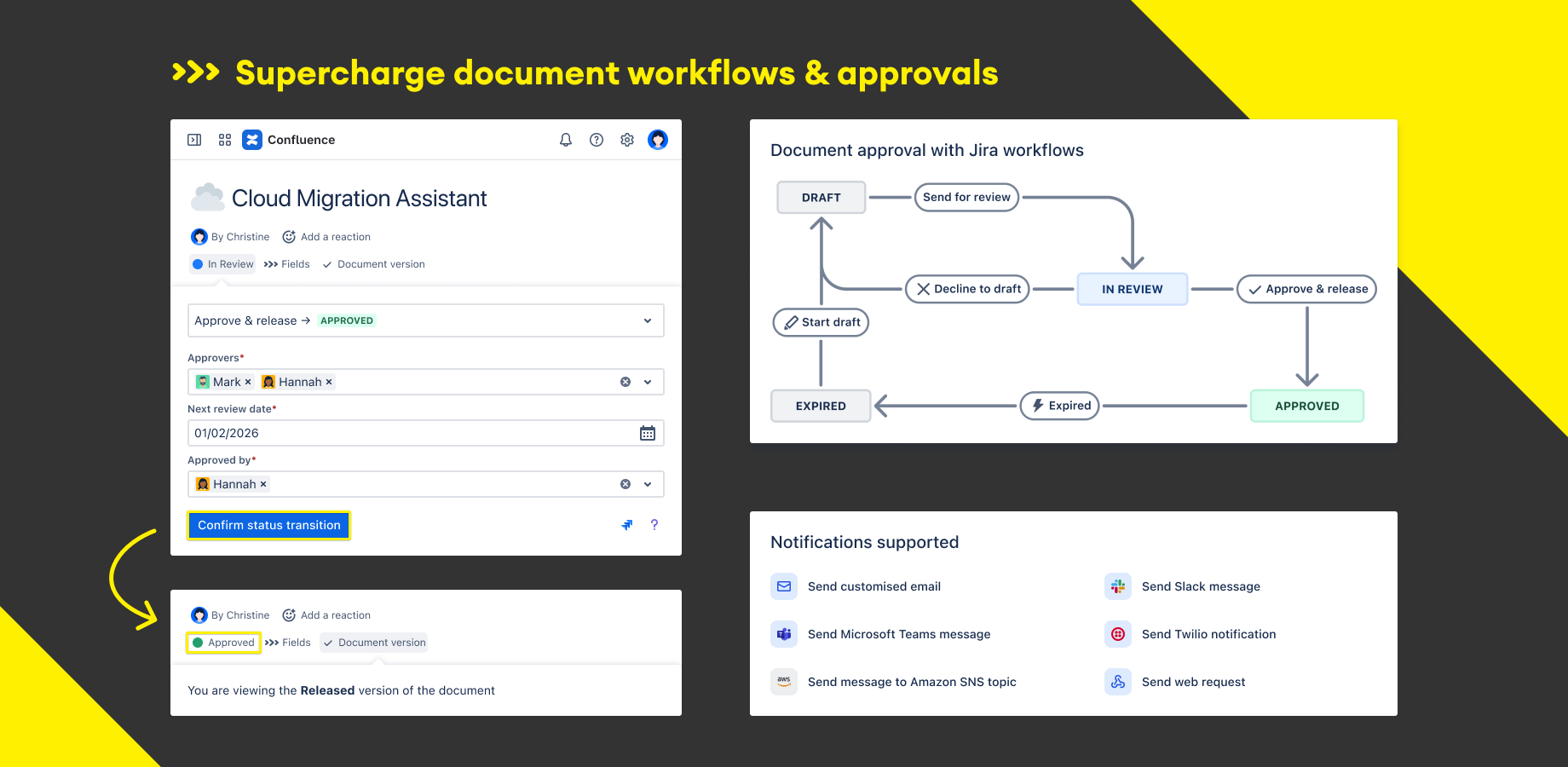The width and height of the screenshot is (1568, 767).
Task: Click the purple help question mark by Confirm
Action: pyautogui.click(x=654, y=525)
